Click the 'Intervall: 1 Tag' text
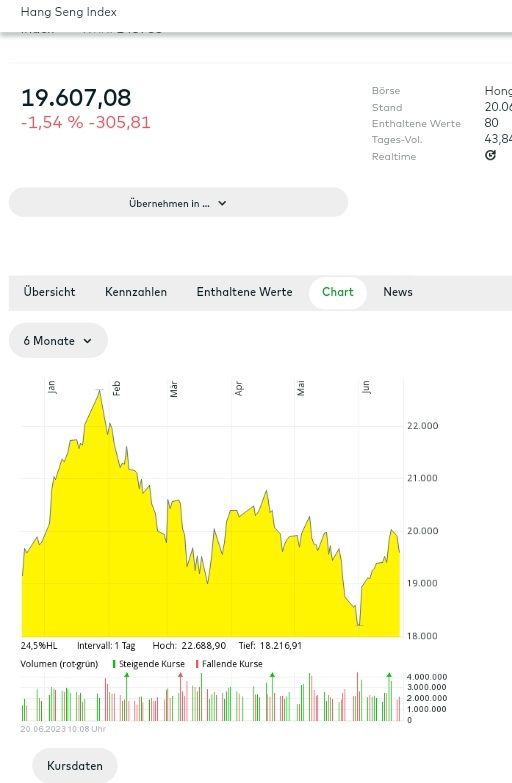This screenshot has width=512, height=783. 106,646
